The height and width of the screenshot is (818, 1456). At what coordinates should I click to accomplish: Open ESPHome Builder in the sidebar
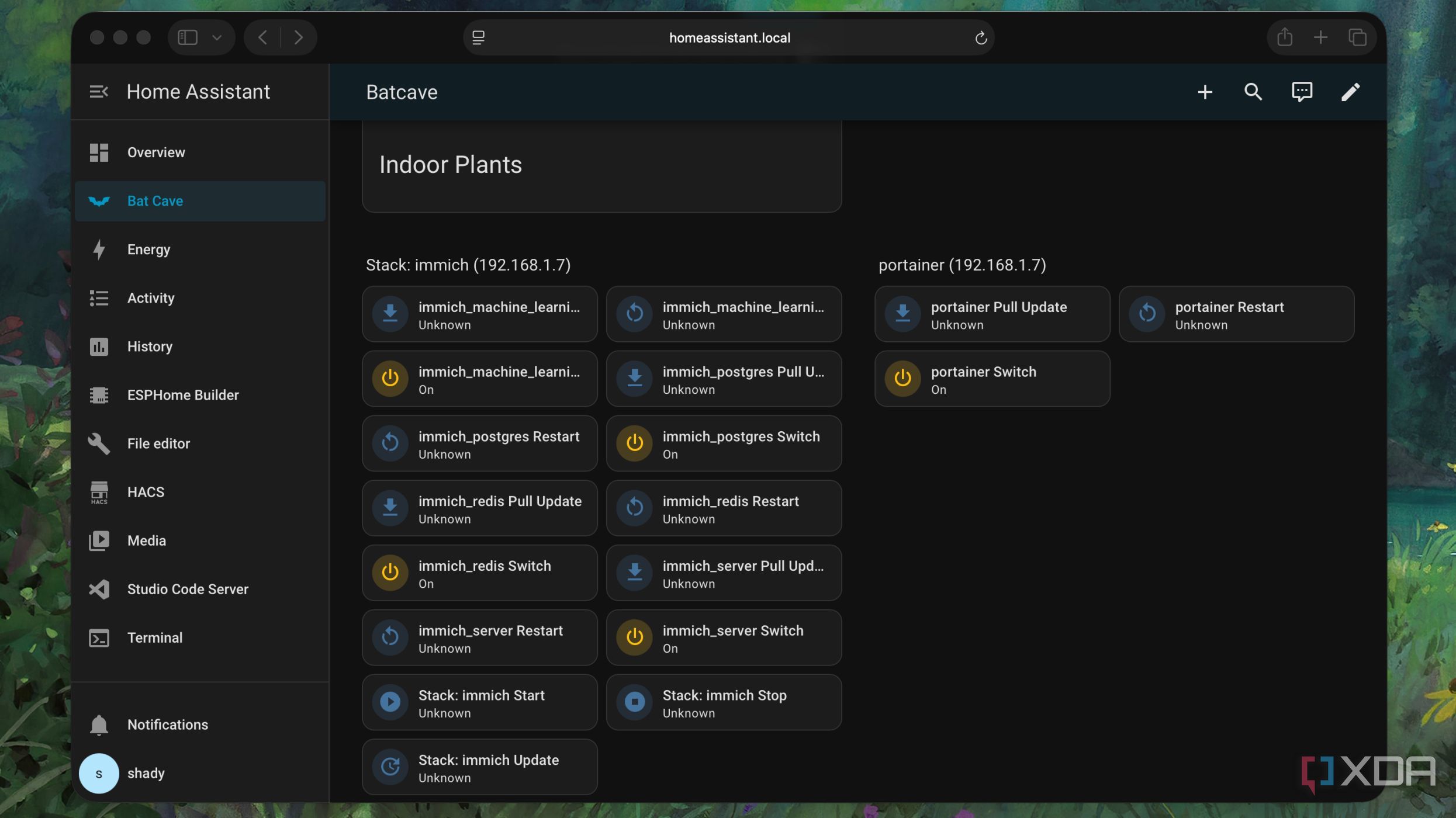[x=182, y=395]
